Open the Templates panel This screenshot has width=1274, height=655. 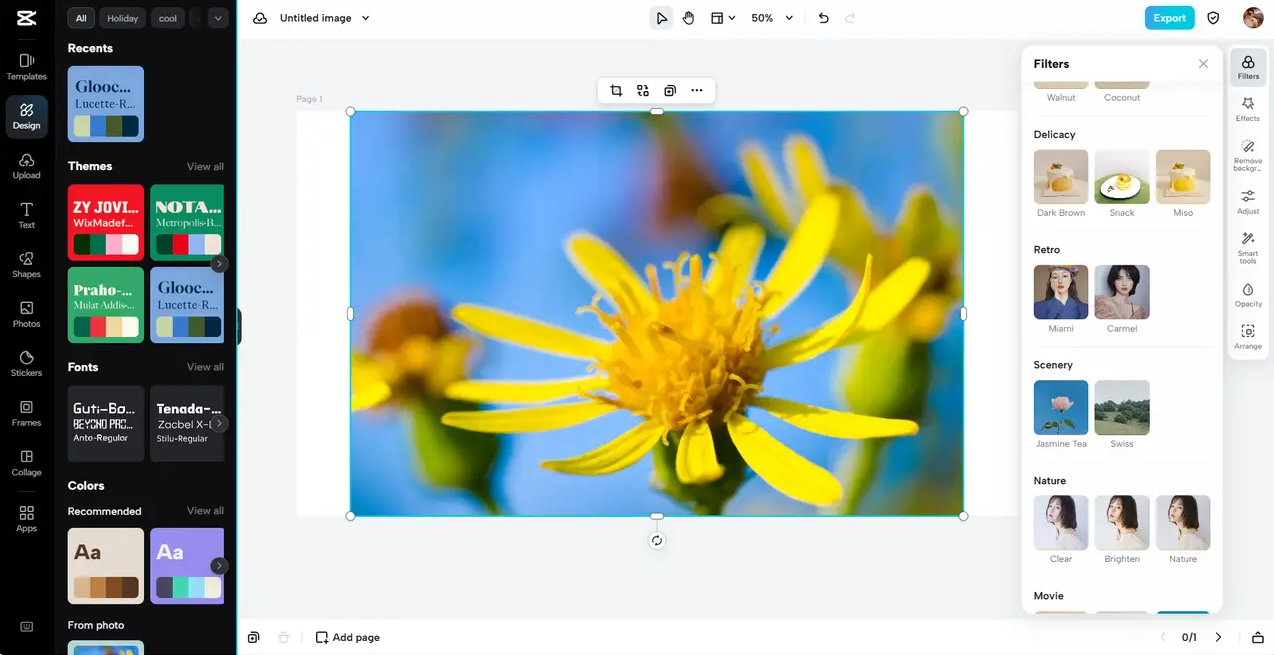[27, 67]
